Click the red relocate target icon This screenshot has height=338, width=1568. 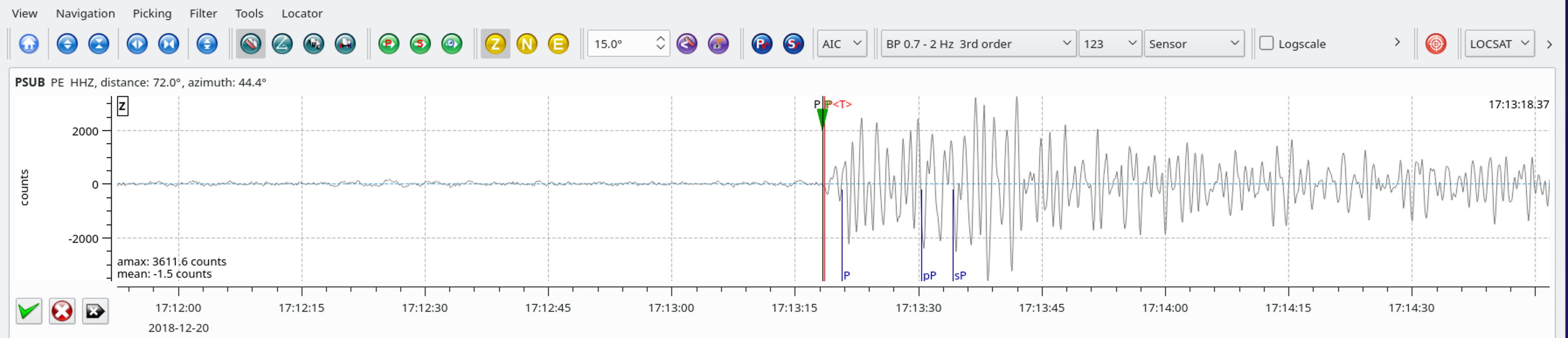coord(1436,44)
